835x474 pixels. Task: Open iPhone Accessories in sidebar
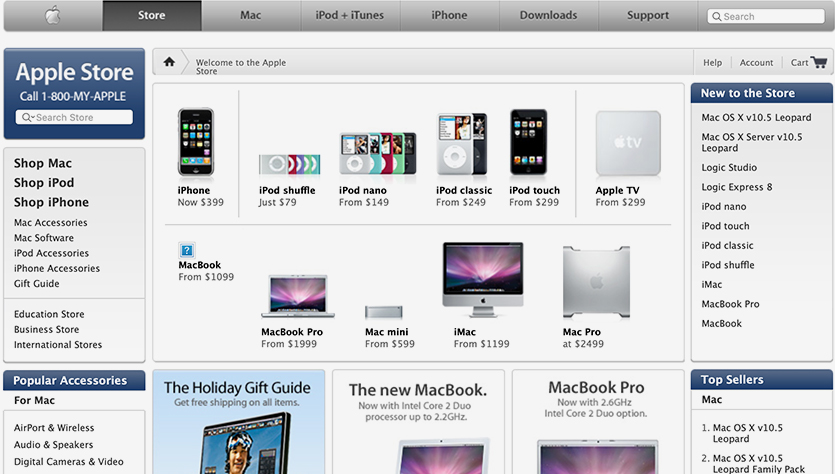[x=57, y=268]
